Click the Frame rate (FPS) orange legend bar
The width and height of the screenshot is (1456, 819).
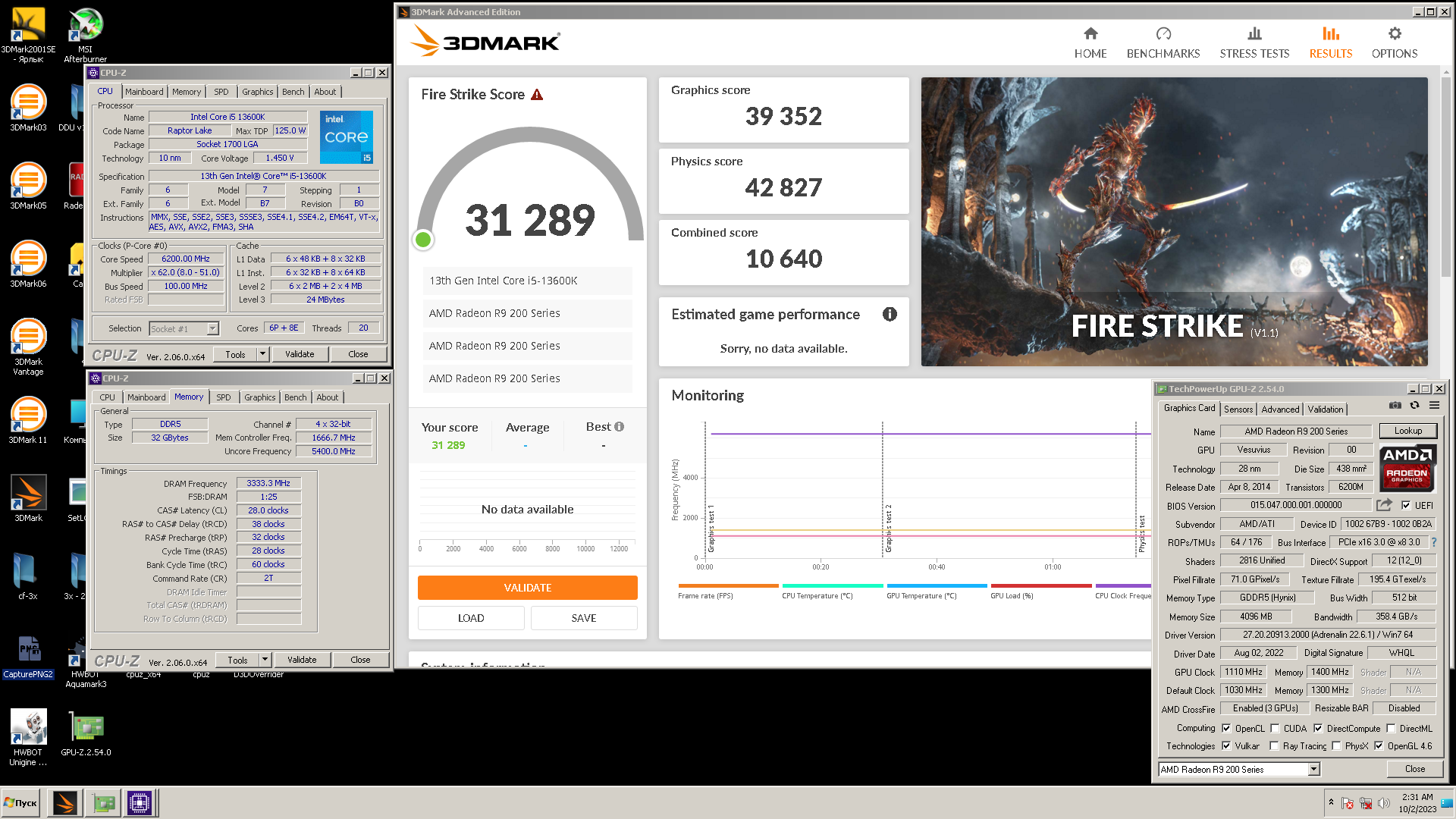pyautogui.click(x=728, y=585)
